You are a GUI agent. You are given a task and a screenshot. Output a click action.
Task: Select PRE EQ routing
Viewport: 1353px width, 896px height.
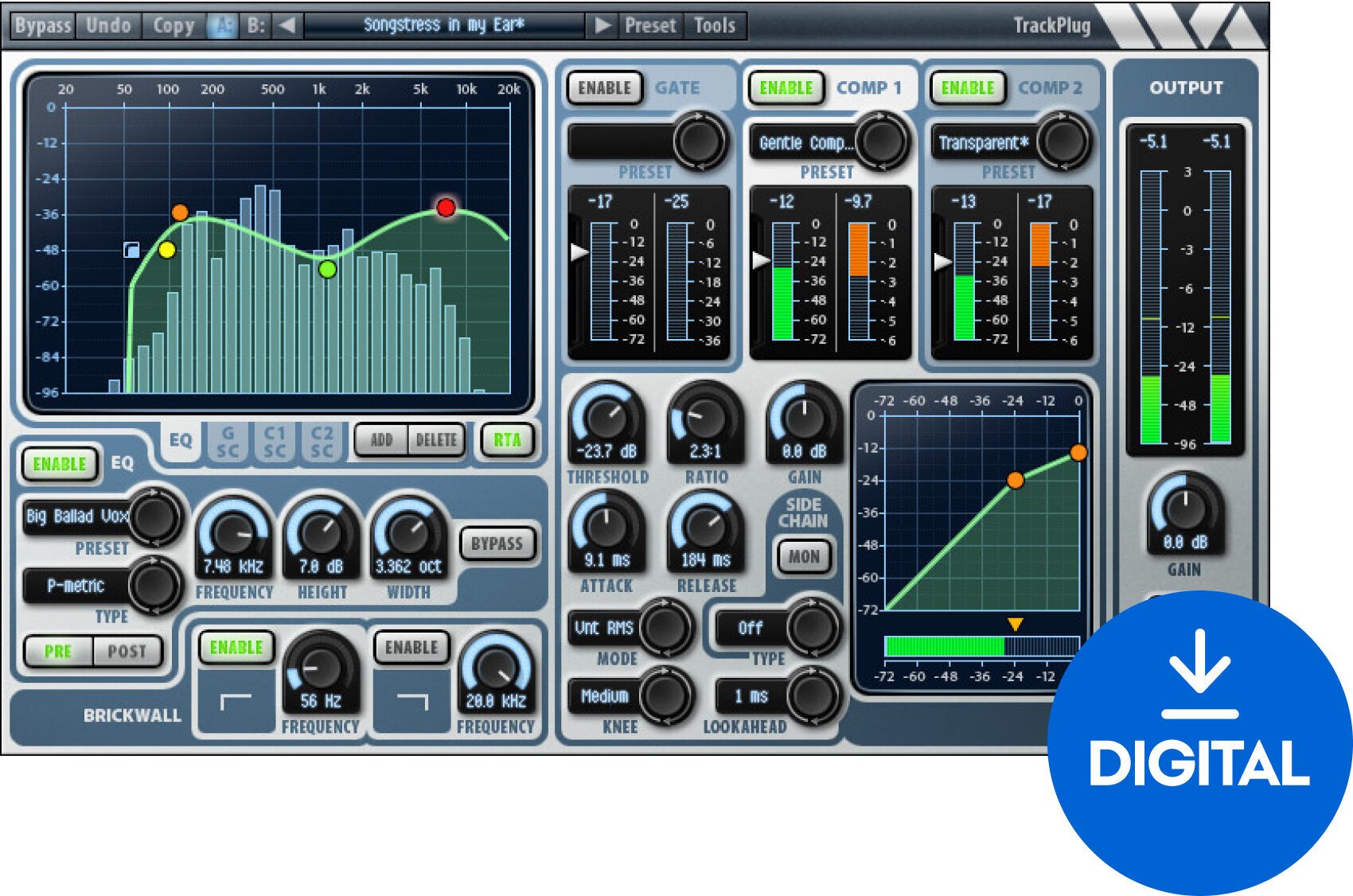coord(58,652)
